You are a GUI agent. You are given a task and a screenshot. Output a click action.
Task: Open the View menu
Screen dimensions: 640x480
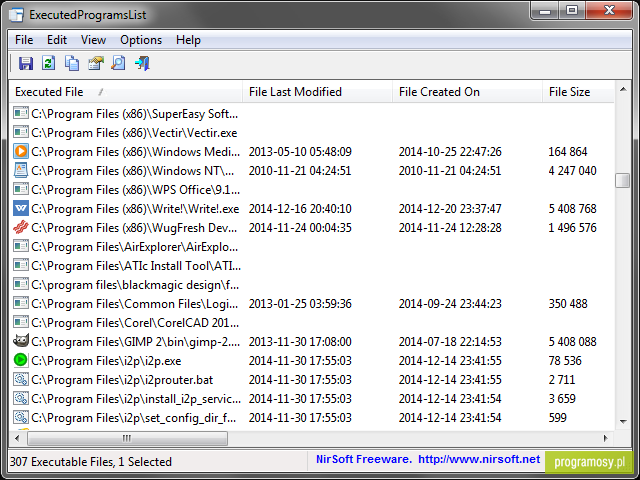coord(93,40)
